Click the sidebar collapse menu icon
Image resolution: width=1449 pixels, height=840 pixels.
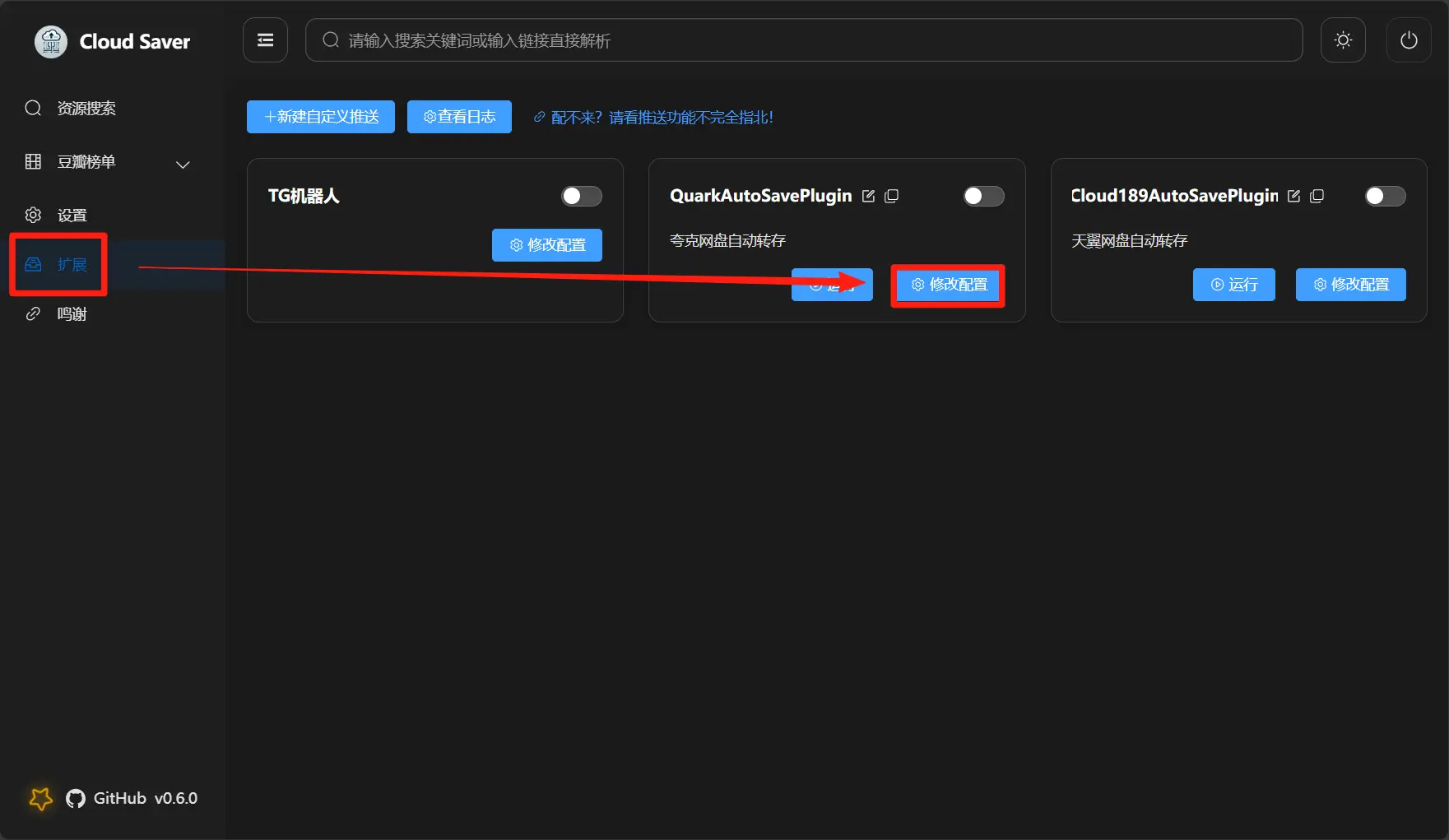point(265,40)
